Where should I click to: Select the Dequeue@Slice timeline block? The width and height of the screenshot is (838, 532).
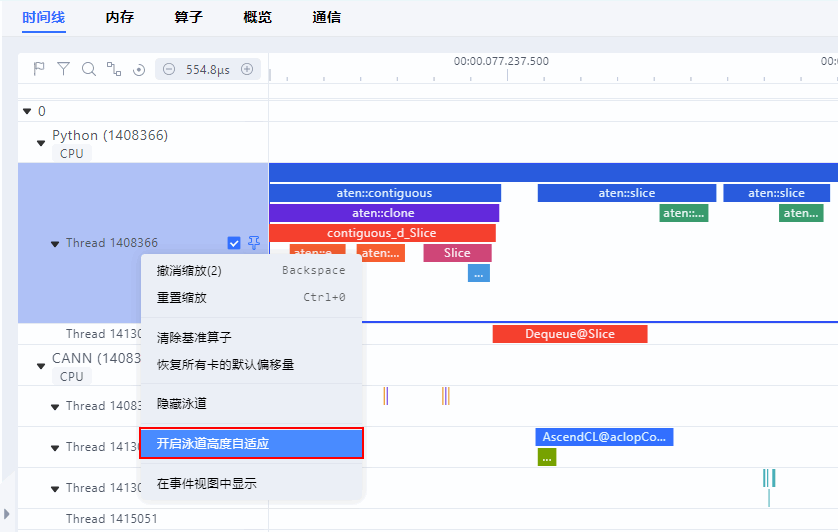[570, 334]
